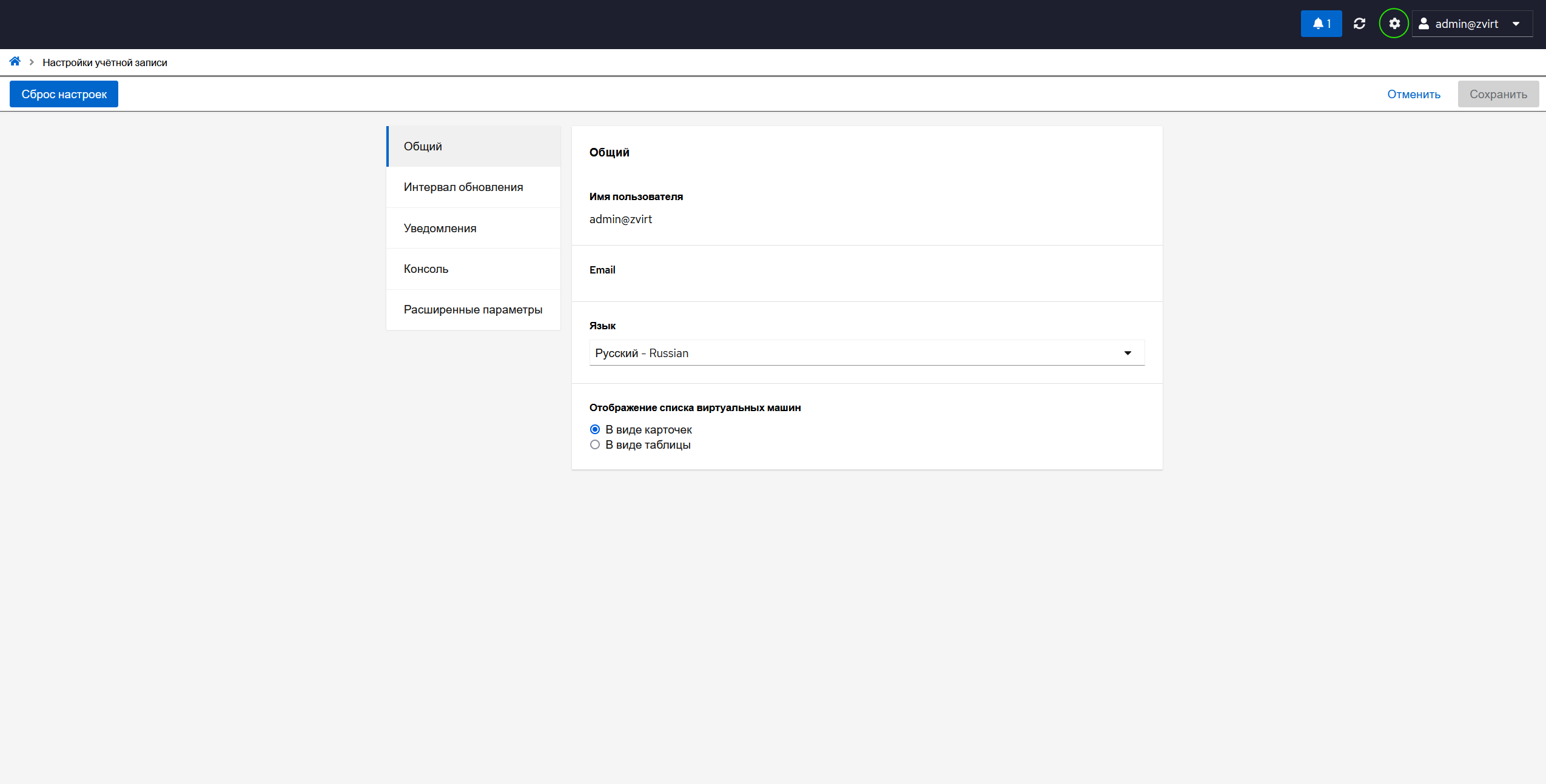Image resolution: width=1546 pixels, height=784 pixels.
Task: Open the Интервал обновления tab
Action: pyautogui.click(x=474, y=187)
